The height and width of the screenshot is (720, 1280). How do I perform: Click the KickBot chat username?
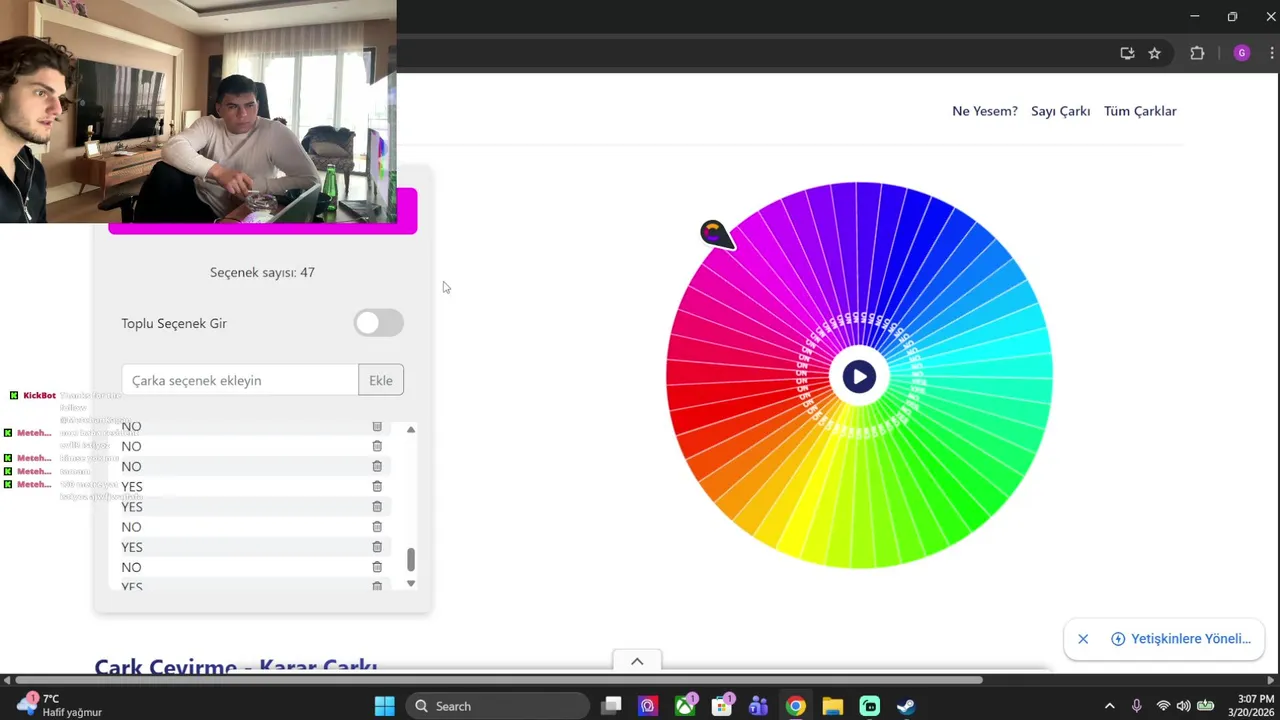(40, 395)
